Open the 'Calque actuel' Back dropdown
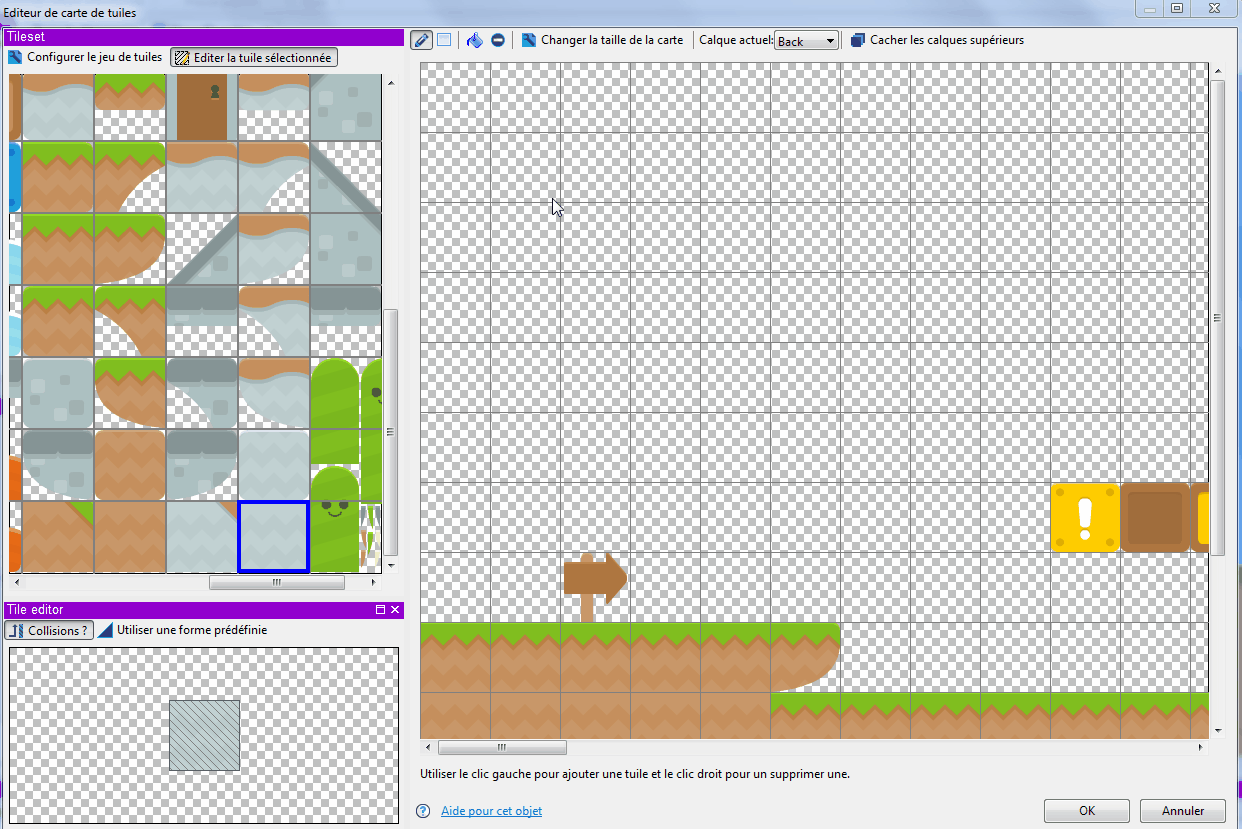The image size is (1242, 829). (806, 41)
